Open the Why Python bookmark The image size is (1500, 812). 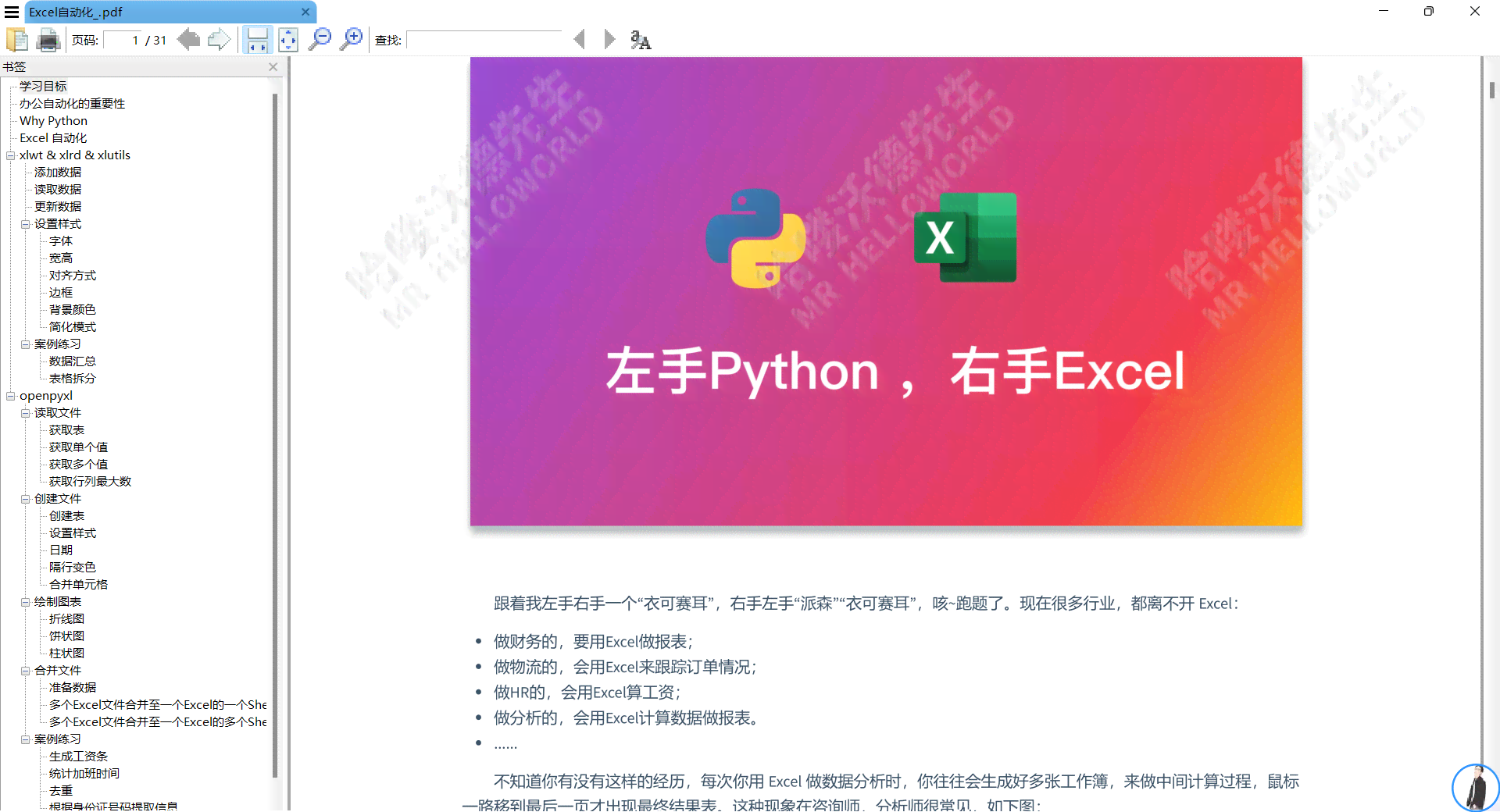53,121
